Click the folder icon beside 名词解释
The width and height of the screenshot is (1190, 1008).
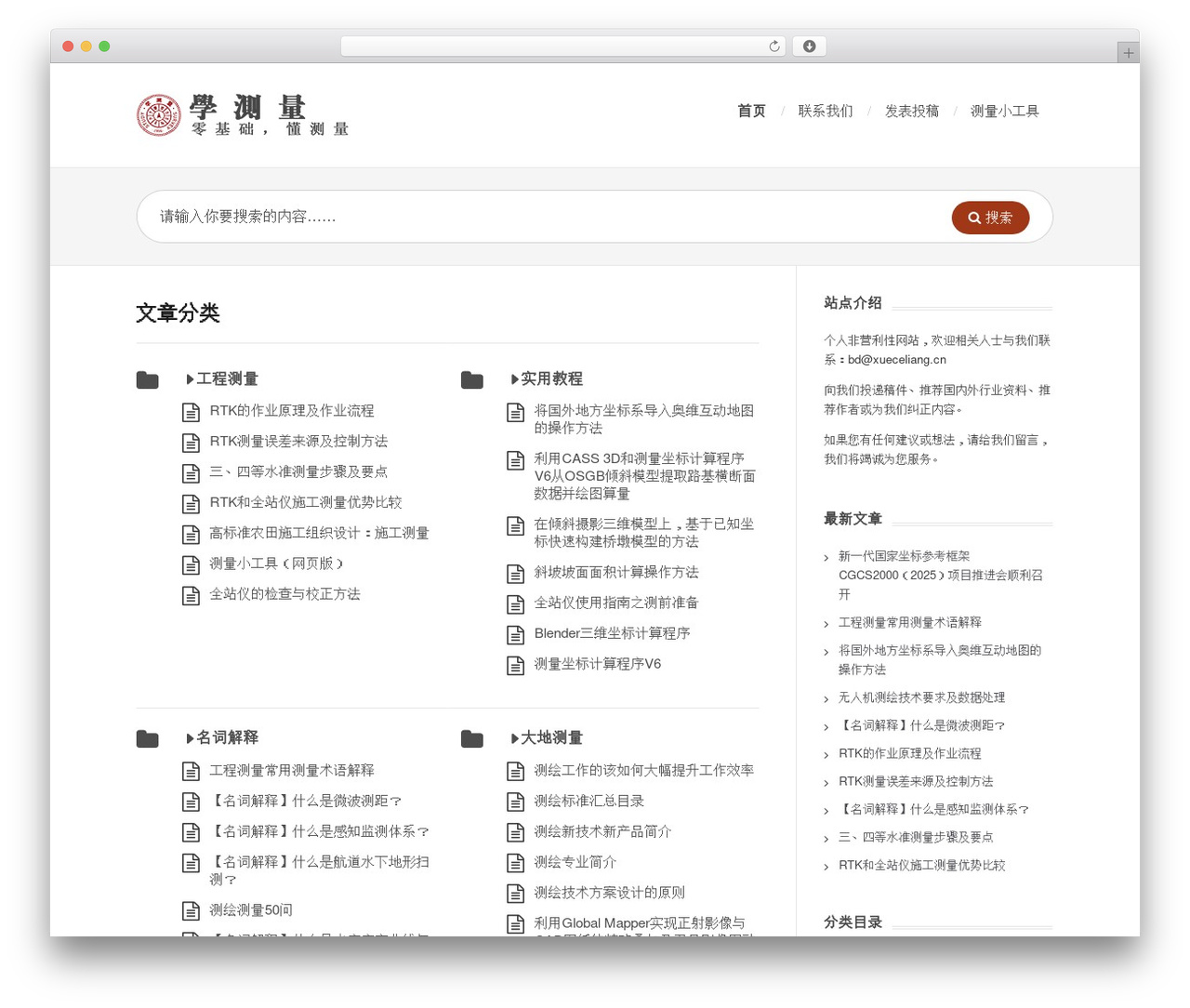coord(147,738)
